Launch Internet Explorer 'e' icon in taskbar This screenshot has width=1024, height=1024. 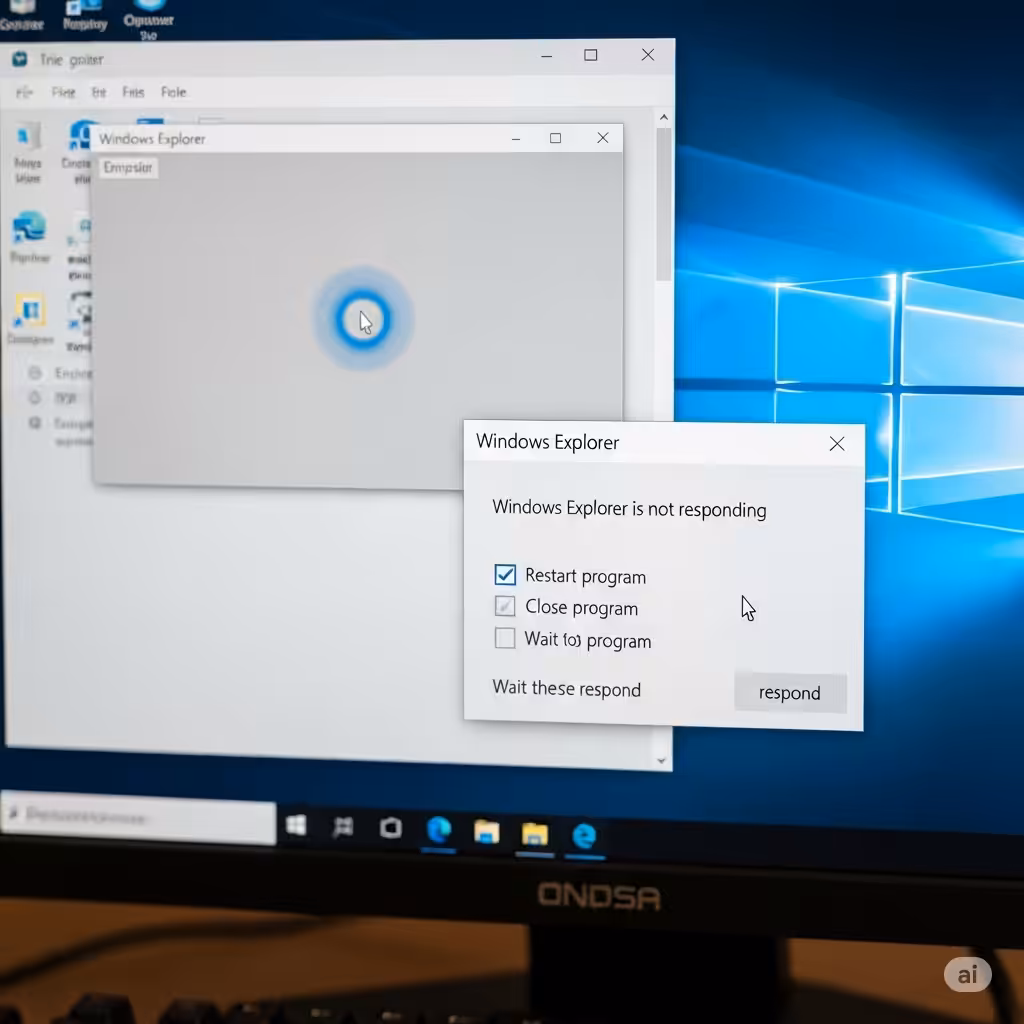click(x=584, y=836)
